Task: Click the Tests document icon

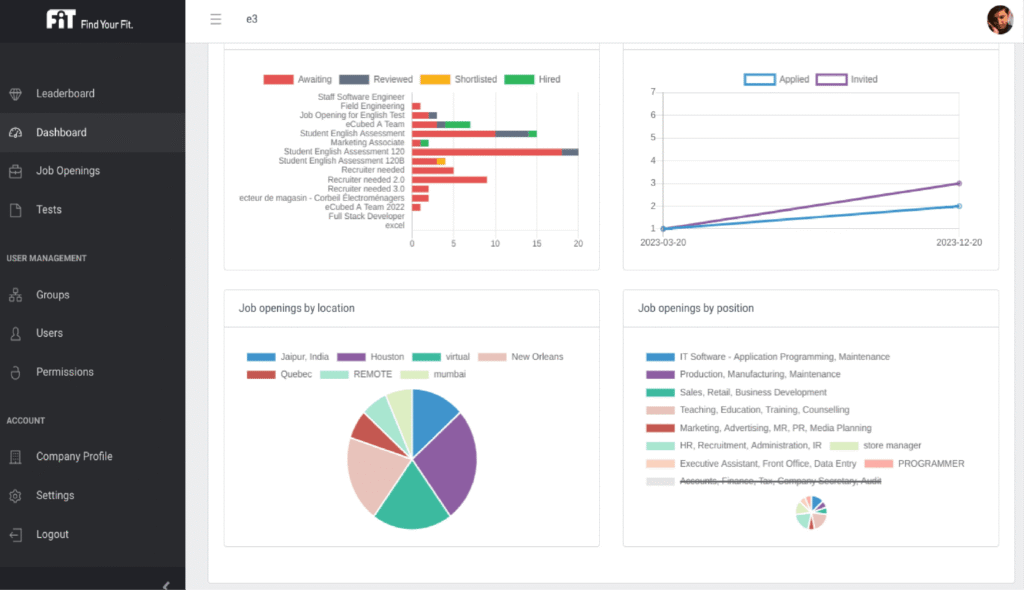Action: (x=15, y=210)
